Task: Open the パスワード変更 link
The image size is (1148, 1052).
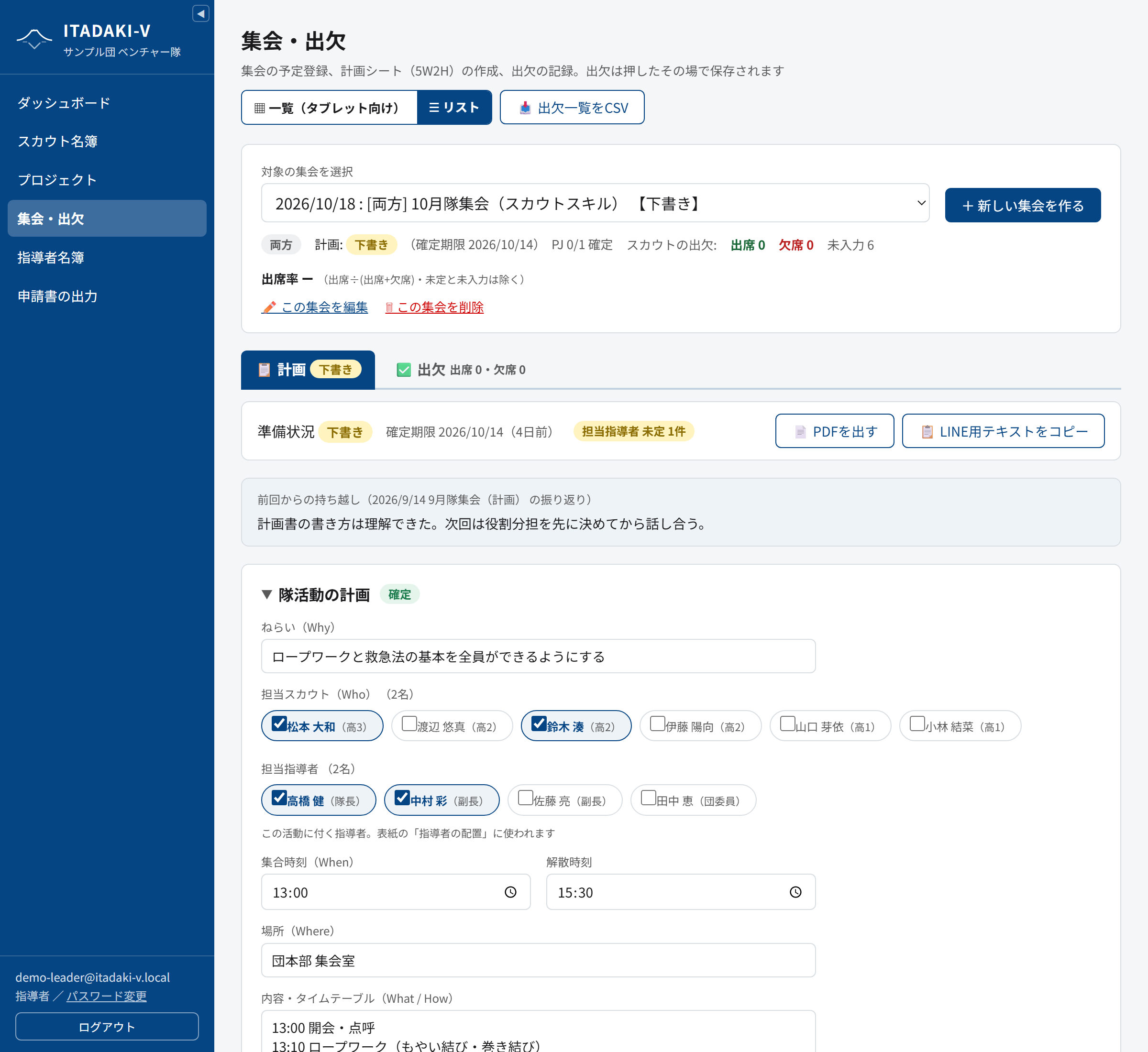Action: pos(107,996)
